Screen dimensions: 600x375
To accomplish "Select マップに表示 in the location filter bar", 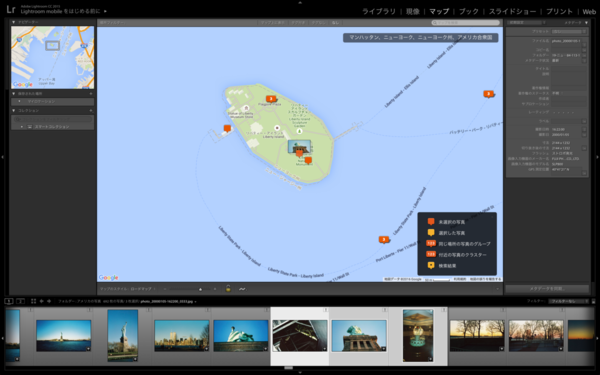I will pos(272,23).
